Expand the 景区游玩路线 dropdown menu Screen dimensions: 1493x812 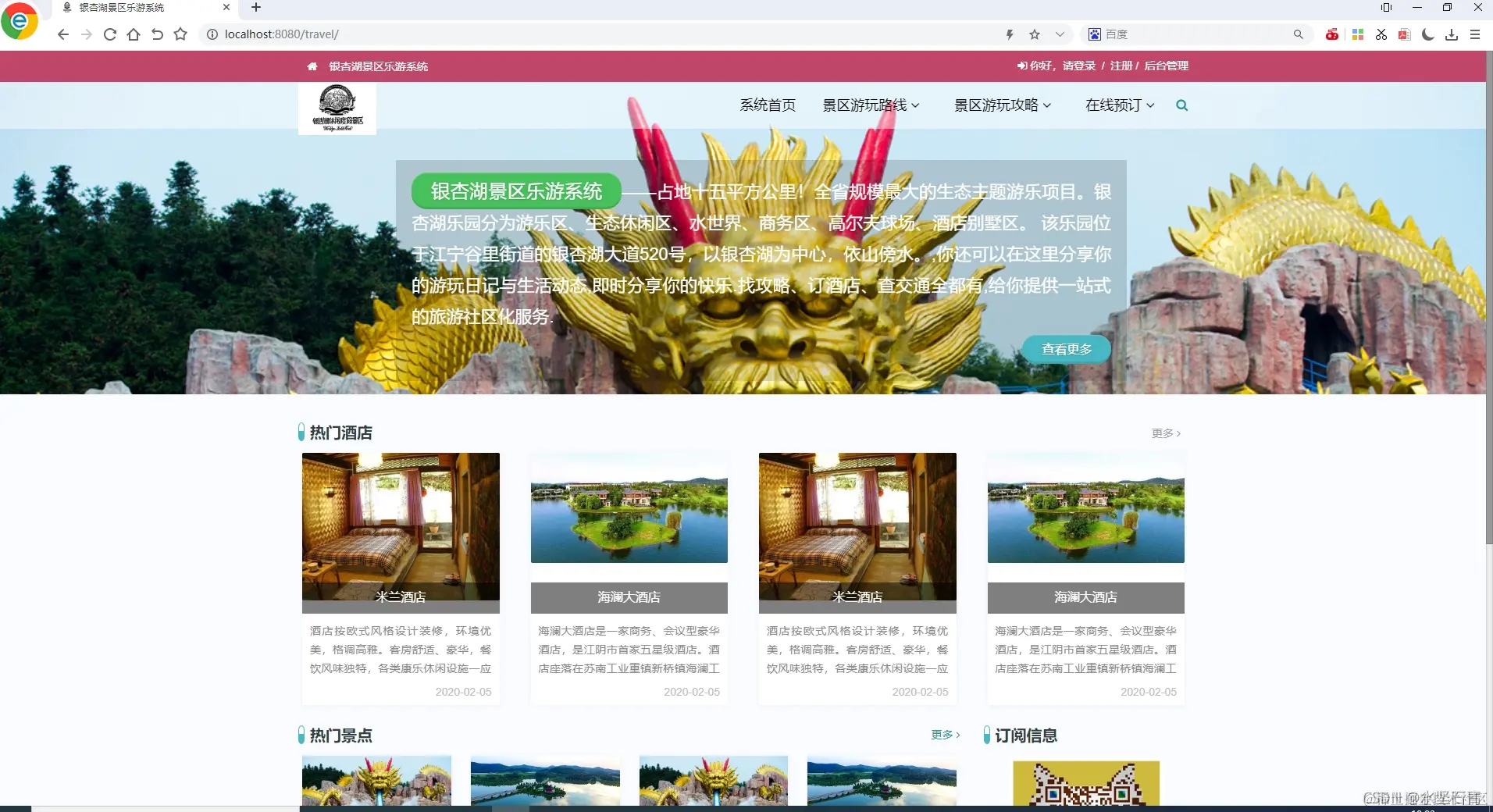871,105
